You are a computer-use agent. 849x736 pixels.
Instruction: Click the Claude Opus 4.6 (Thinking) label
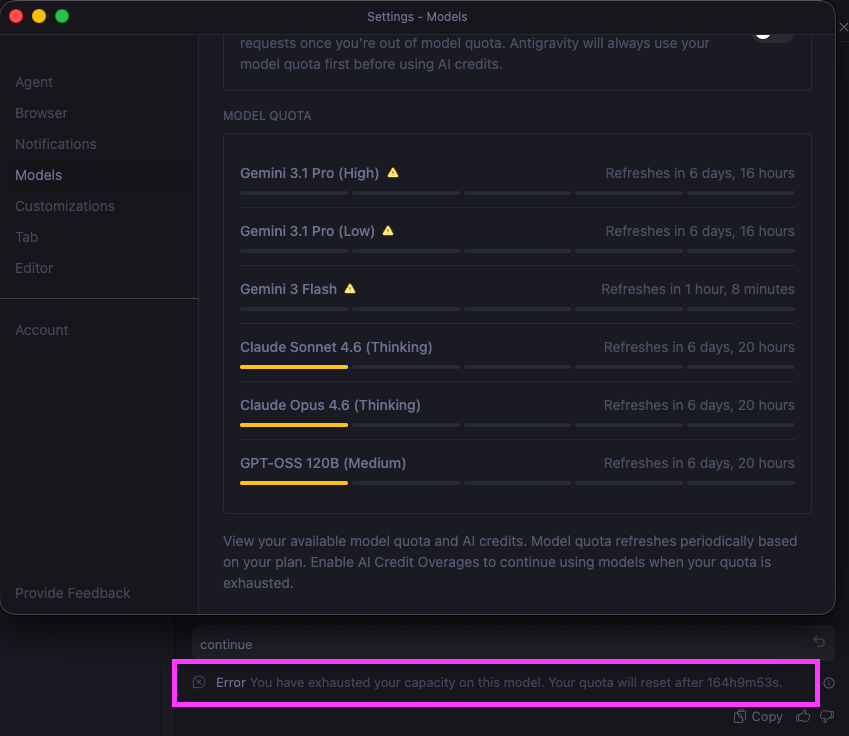330,405
